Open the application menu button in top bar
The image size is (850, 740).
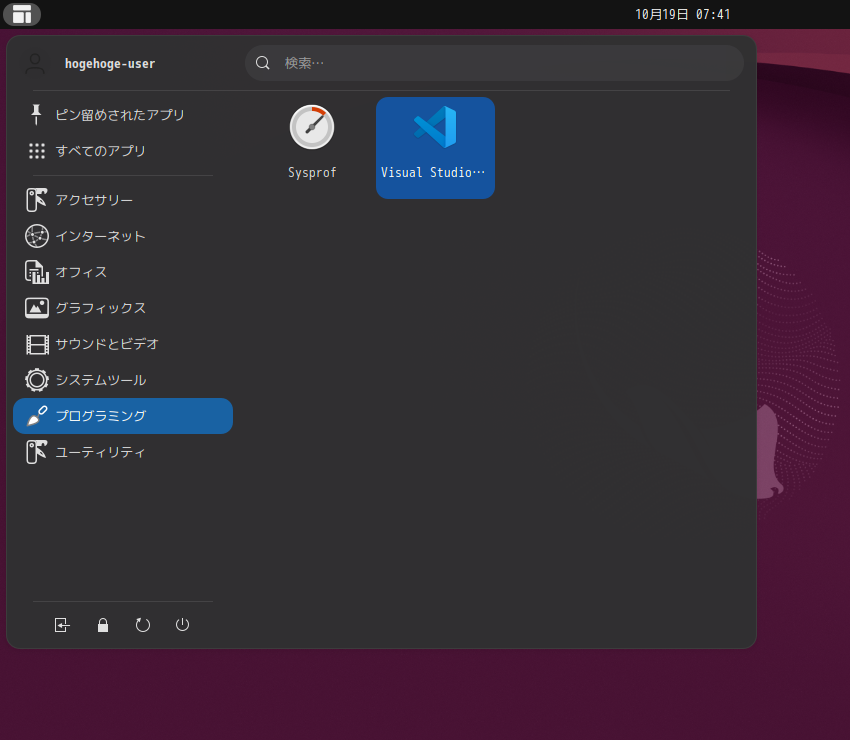click(x=22, y=14)
